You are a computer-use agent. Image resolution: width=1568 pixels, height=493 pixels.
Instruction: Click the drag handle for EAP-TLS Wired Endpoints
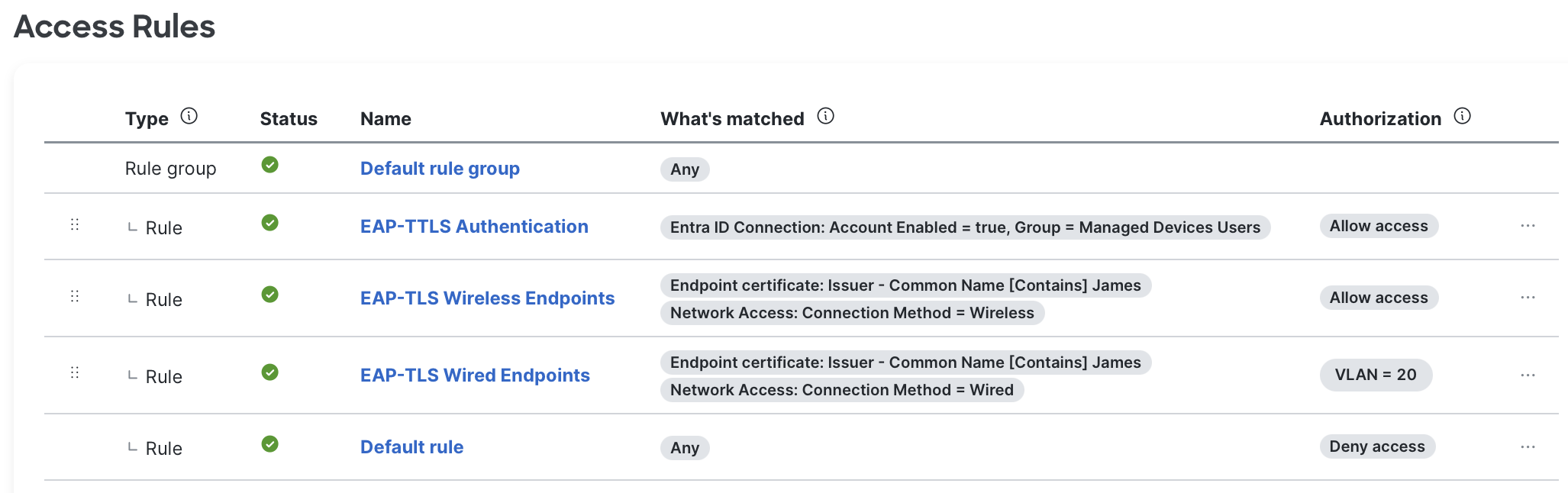tap(75, 372)
